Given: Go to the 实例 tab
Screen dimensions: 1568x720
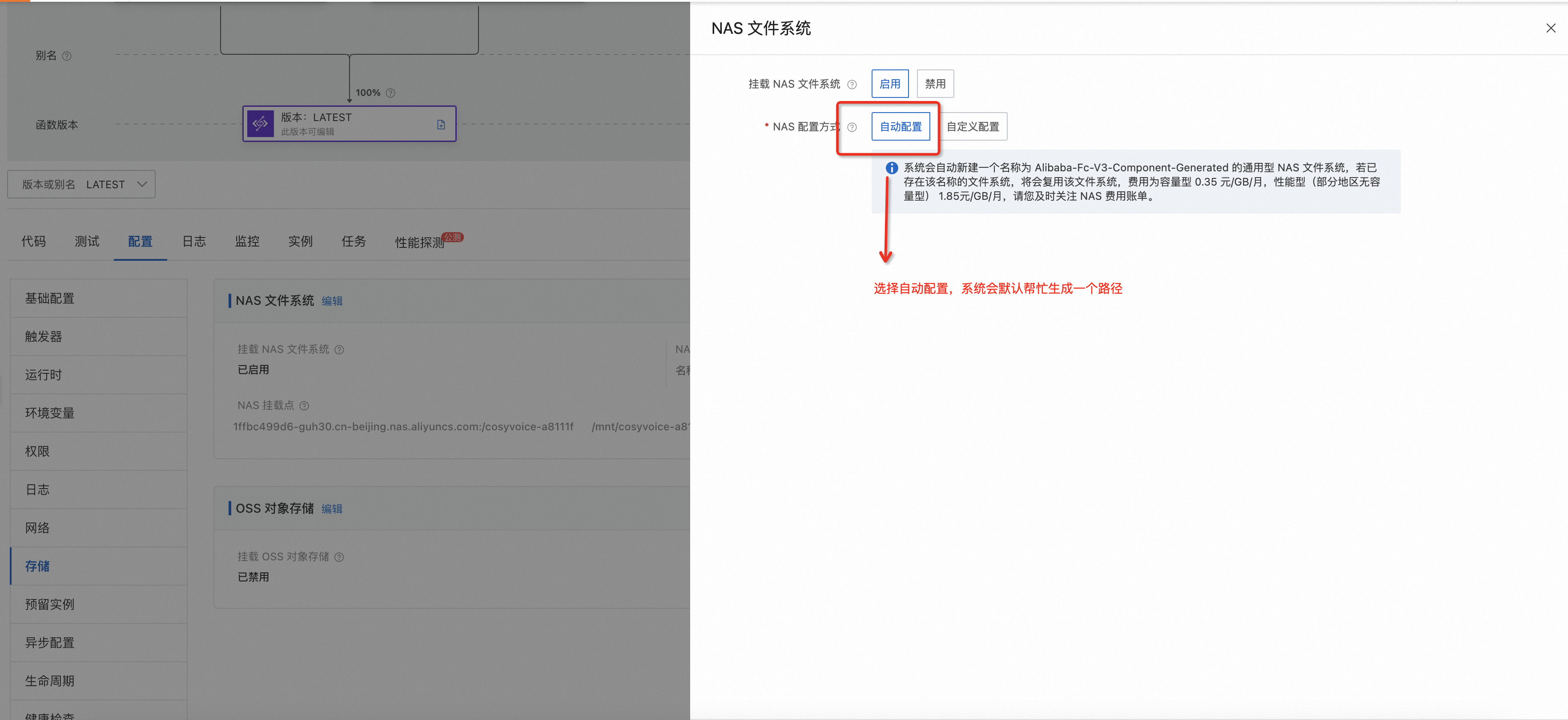Looking at the screenshot, I should 301,242.
